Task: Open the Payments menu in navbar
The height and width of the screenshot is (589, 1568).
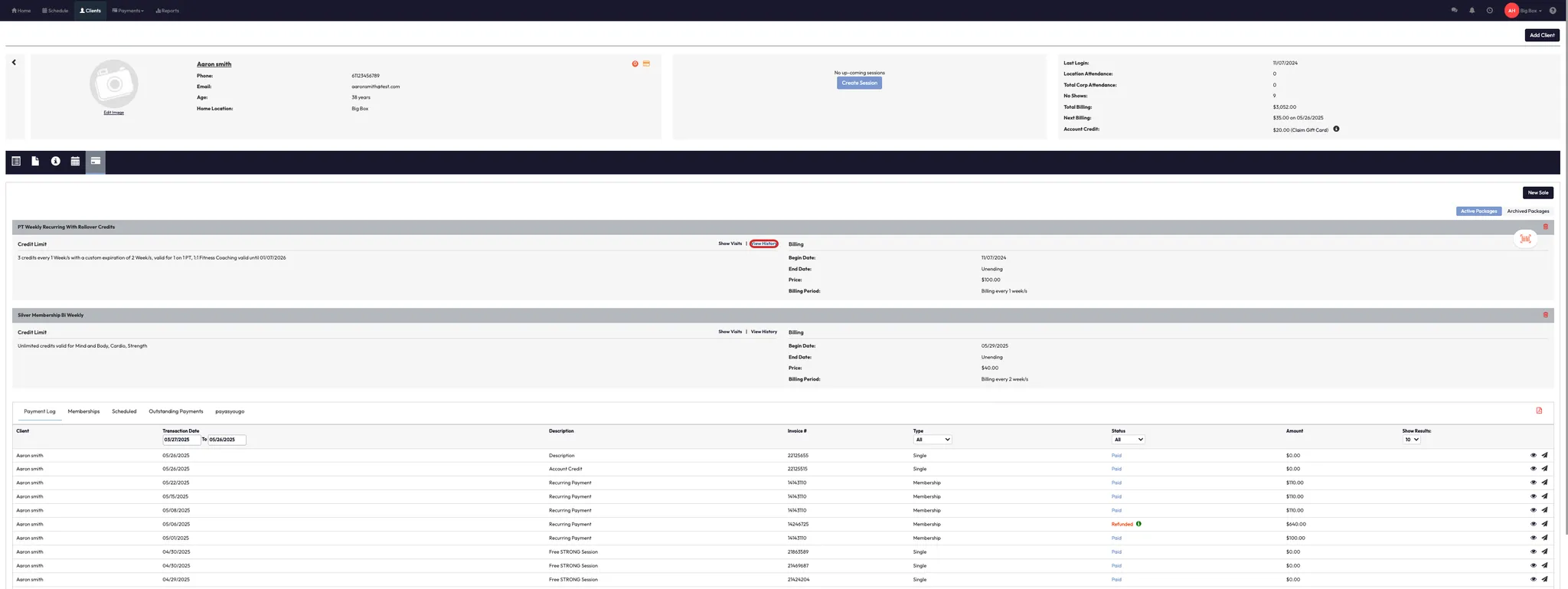Action: 128,11
